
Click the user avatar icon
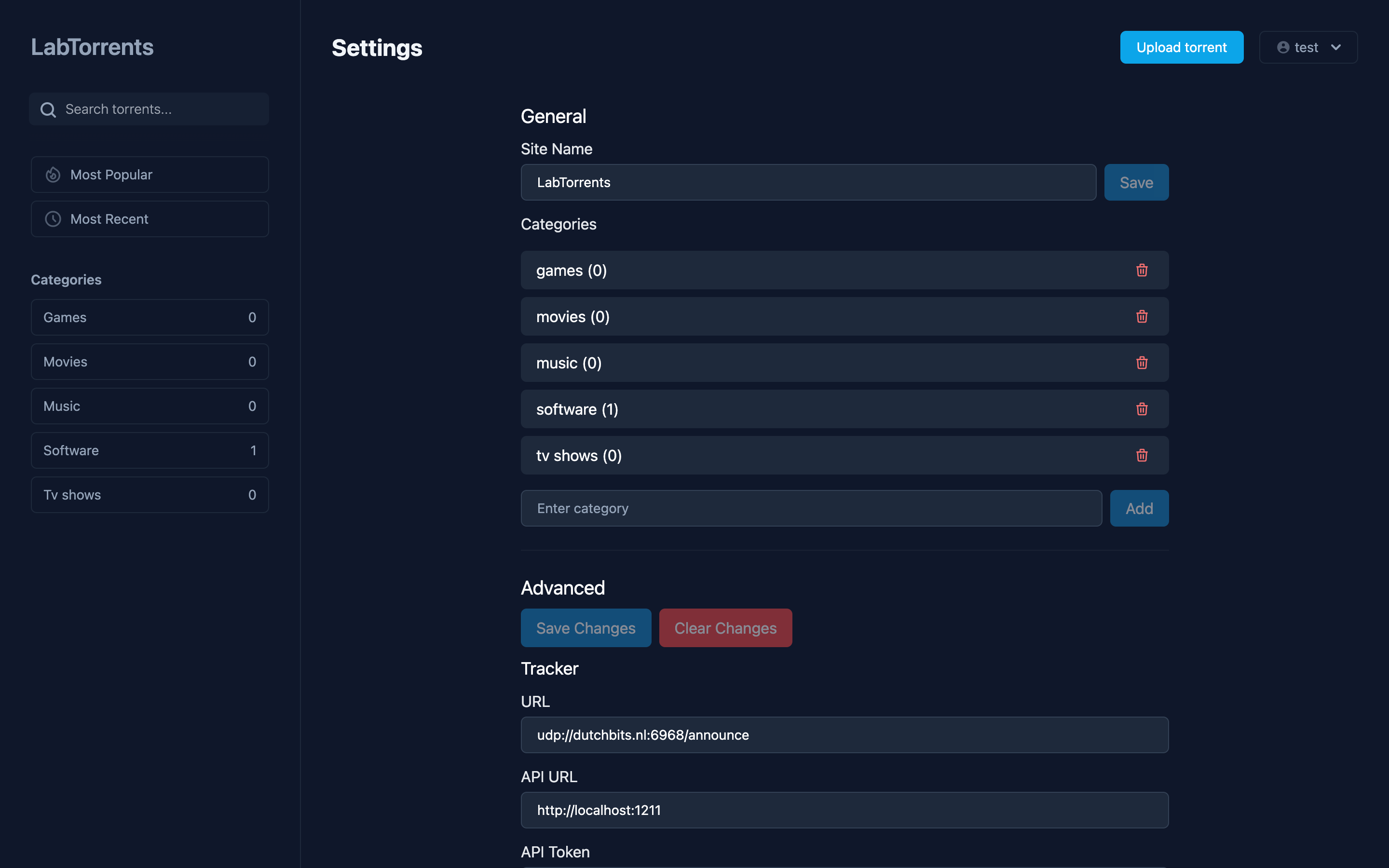point(1283,48)
